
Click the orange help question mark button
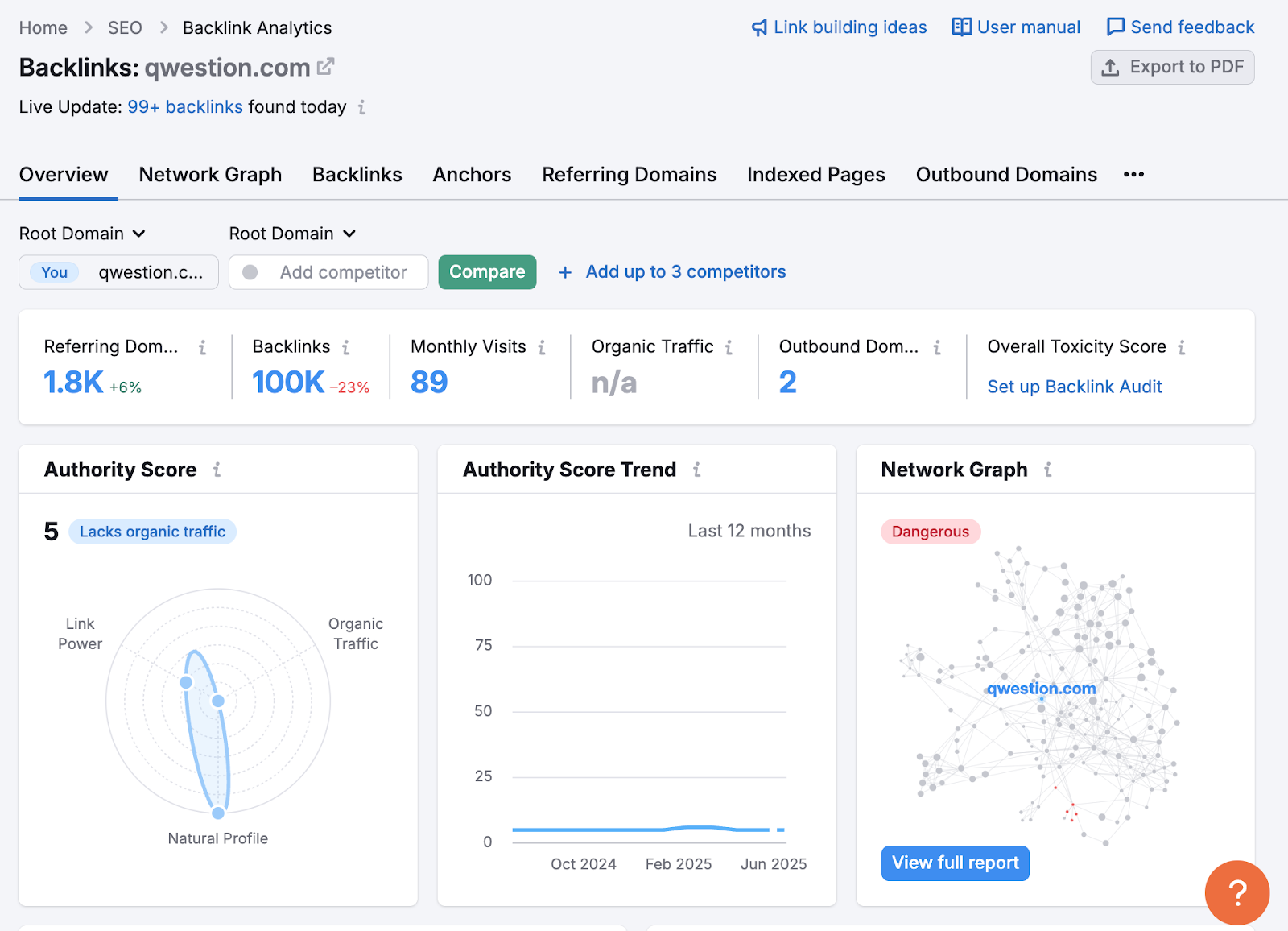(1236, 892)
